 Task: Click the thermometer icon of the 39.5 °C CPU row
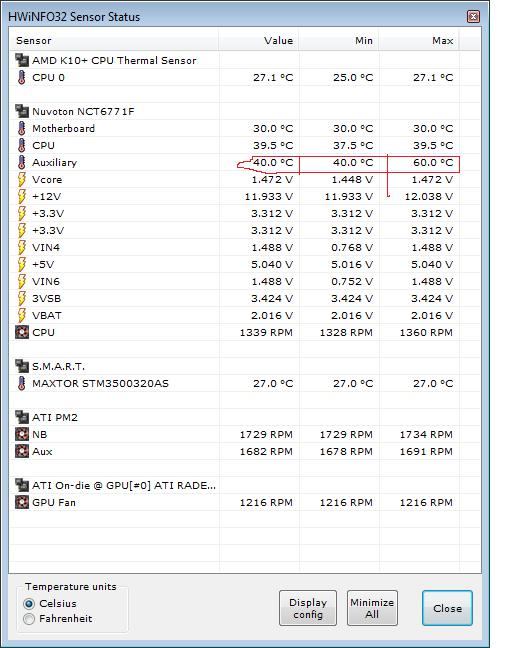pyautogui.click(x=22, y=145)
